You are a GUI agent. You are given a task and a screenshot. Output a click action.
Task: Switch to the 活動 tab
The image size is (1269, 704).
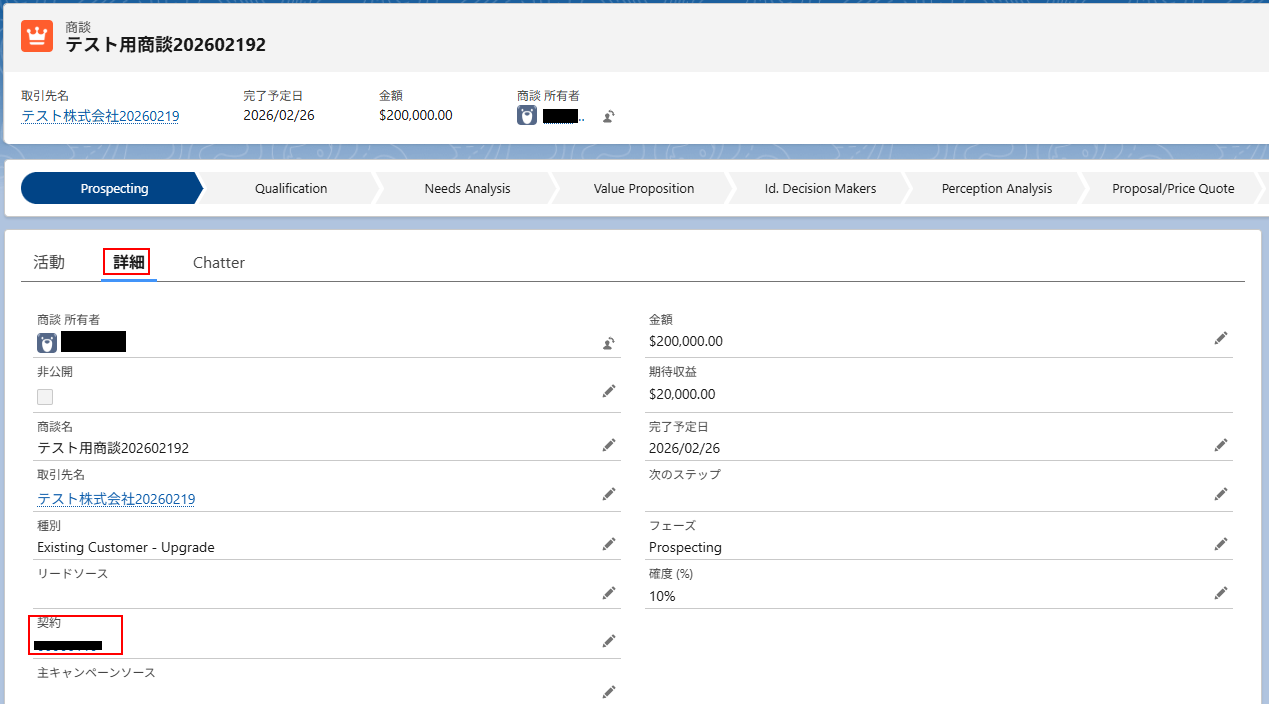point(49,262)
